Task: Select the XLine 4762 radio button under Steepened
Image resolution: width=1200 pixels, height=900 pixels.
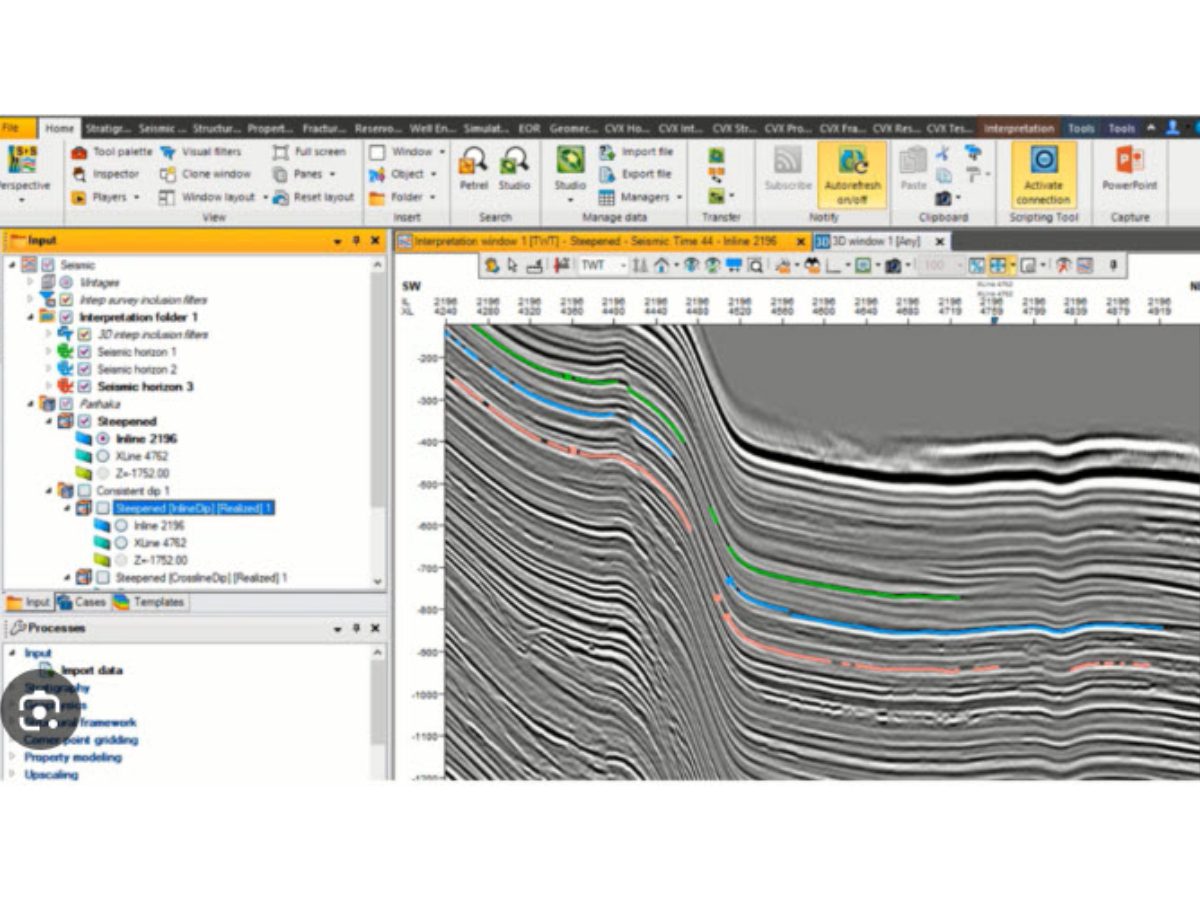Action: click(x=103, y=456)
